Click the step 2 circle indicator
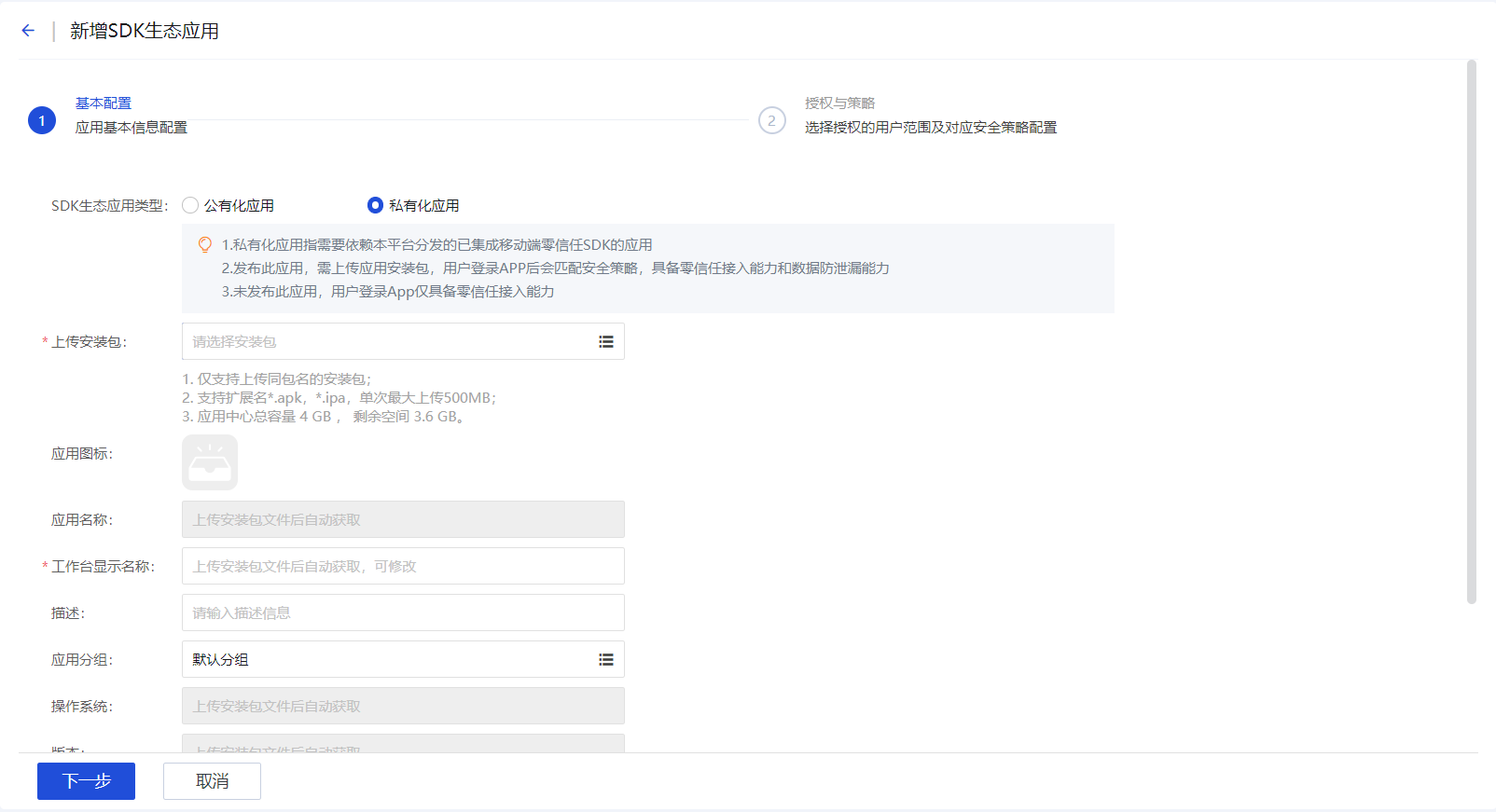Image resolution: width=1496 pixels, height=812 pixels. click(771, 121)
